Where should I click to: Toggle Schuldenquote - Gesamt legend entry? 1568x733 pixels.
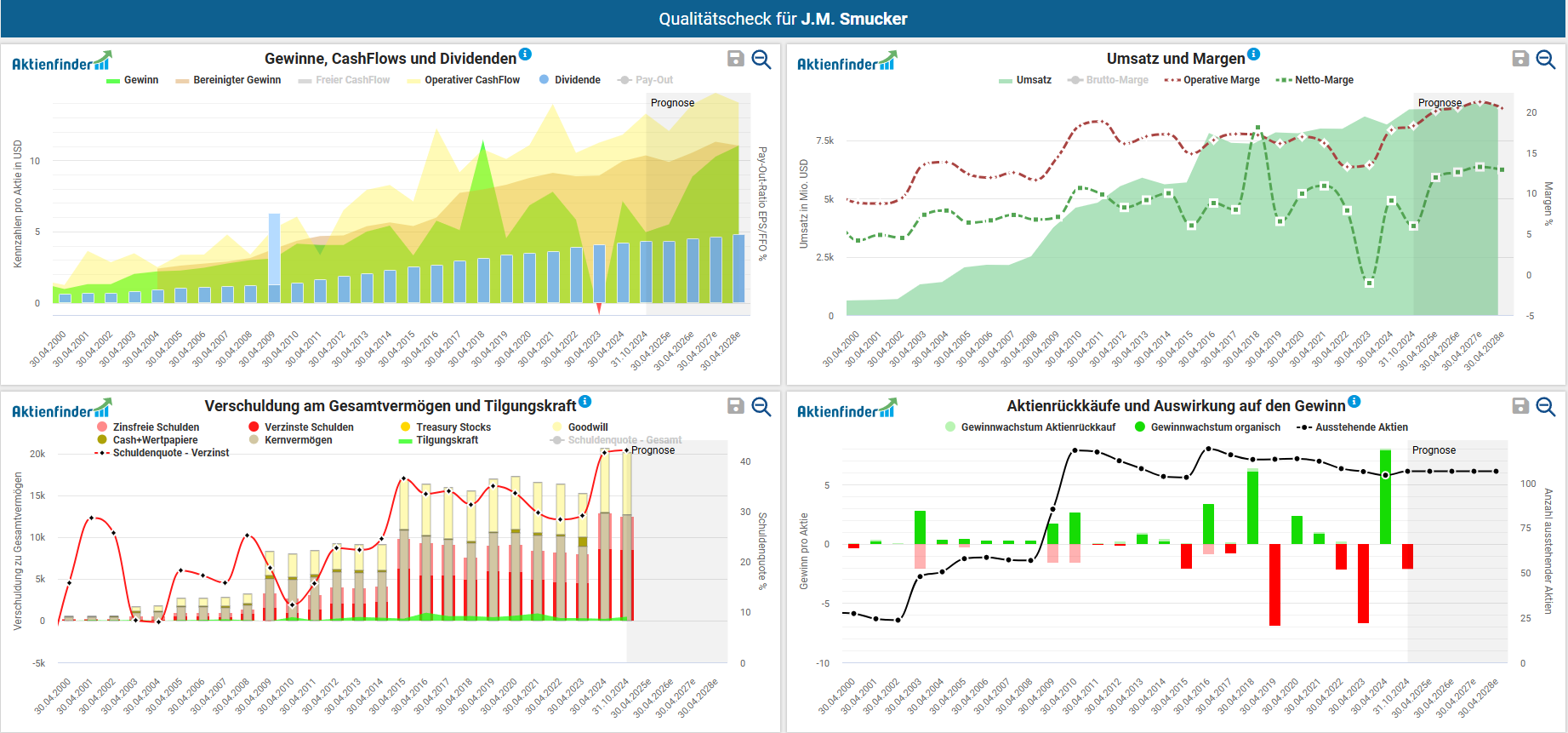[x=624, y=440]
